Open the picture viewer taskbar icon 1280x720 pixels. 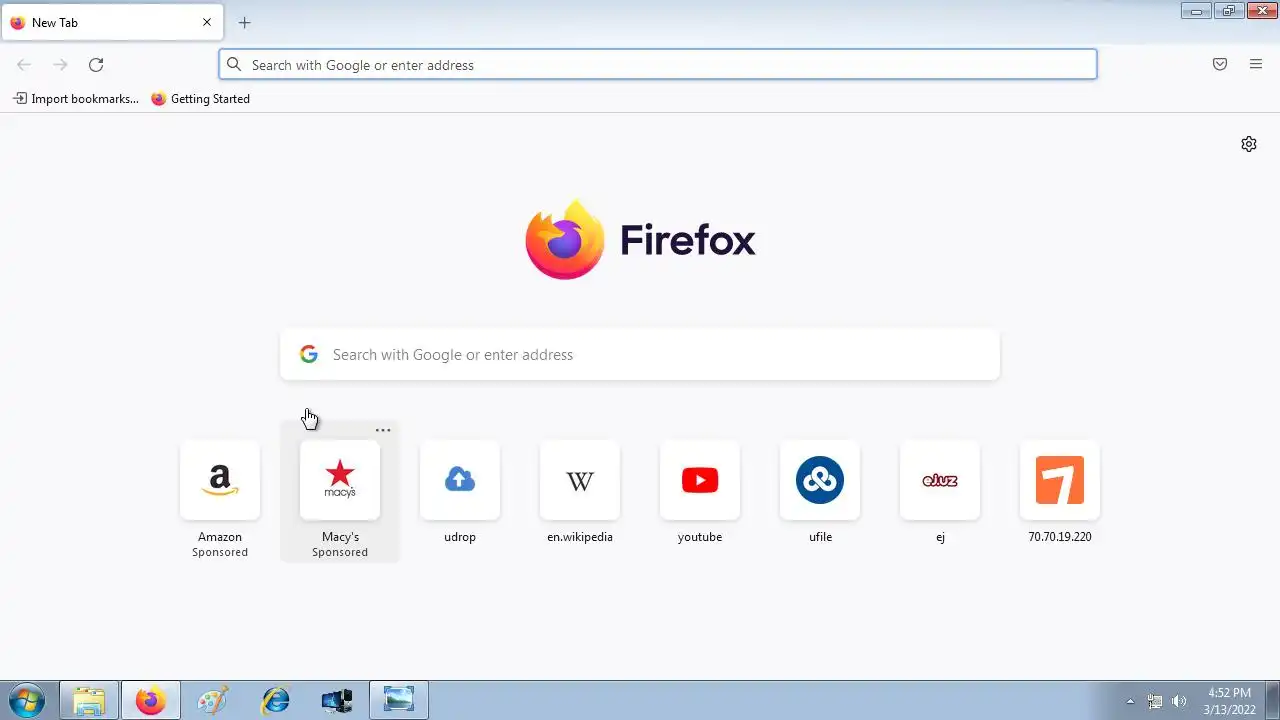click(399, 701)
